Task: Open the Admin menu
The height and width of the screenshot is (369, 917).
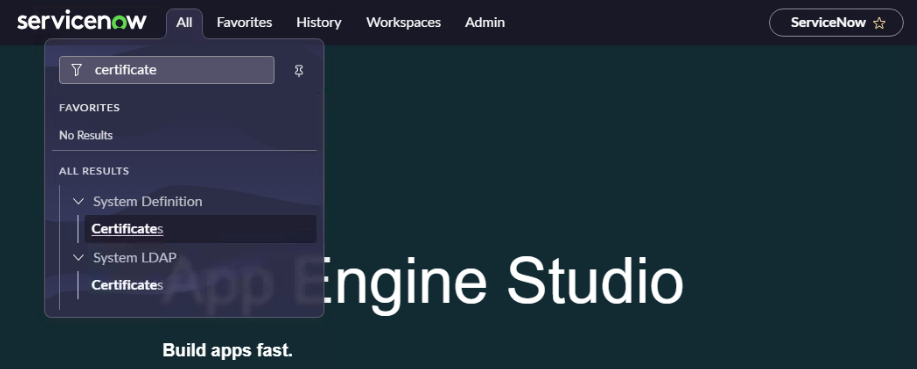Action: tap(485, 23)
